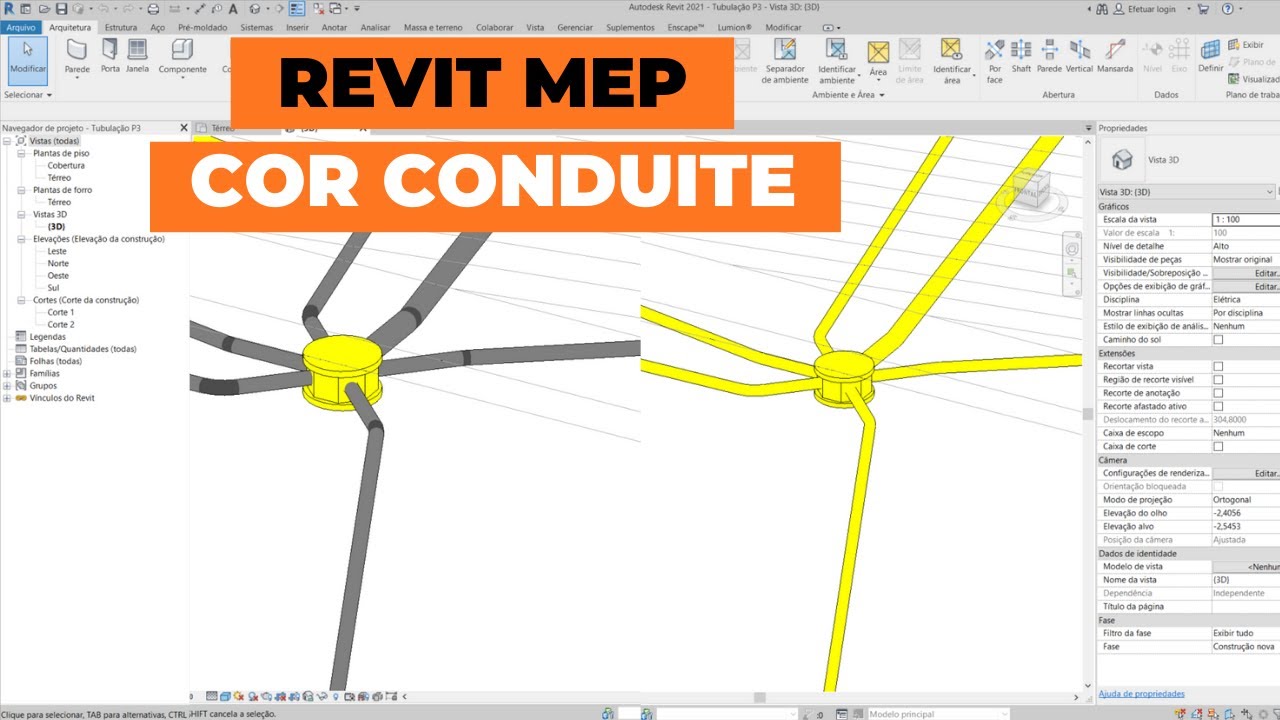Click the ViewCube in 3D view
The height and width of the screenshot is (720, 1280).
pos(1030,190)
